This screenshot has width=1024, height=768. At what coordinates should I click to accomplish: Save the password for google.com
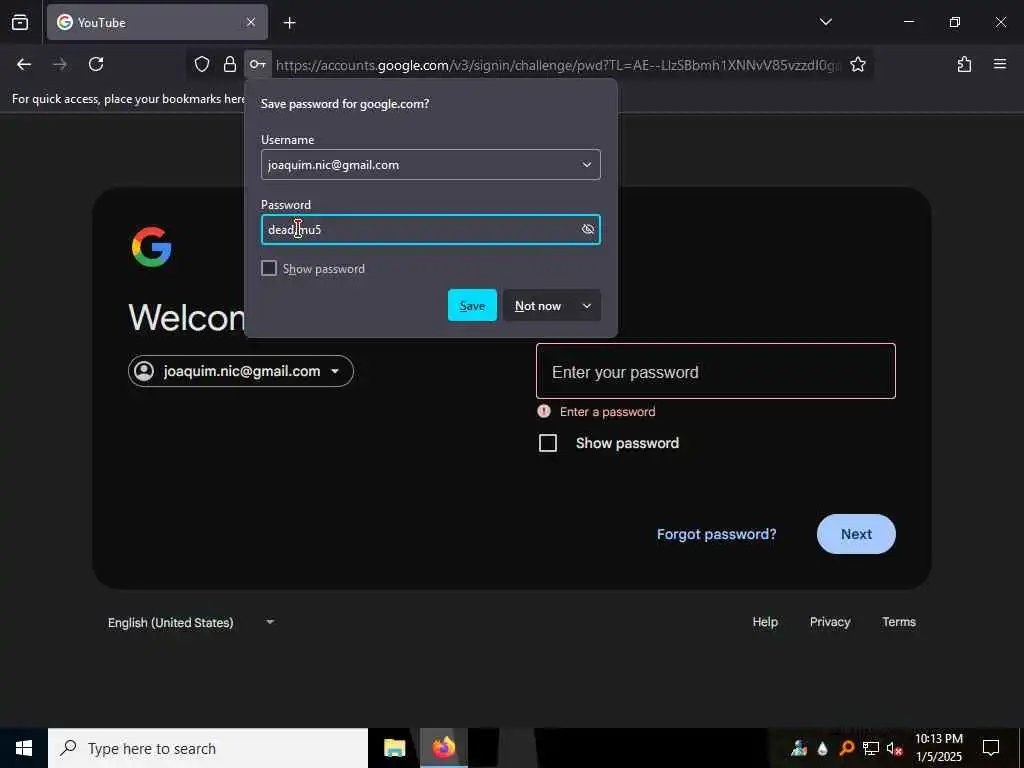coord(472,305)
